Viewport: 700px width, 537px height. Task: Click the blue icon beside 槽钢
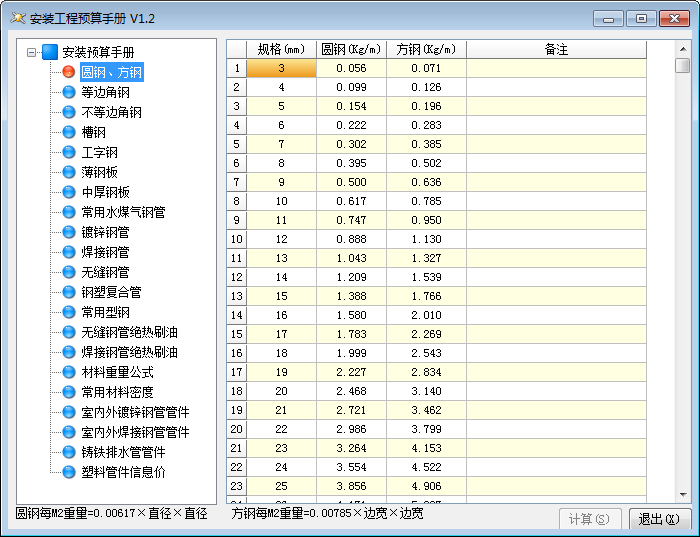point(69,132)
